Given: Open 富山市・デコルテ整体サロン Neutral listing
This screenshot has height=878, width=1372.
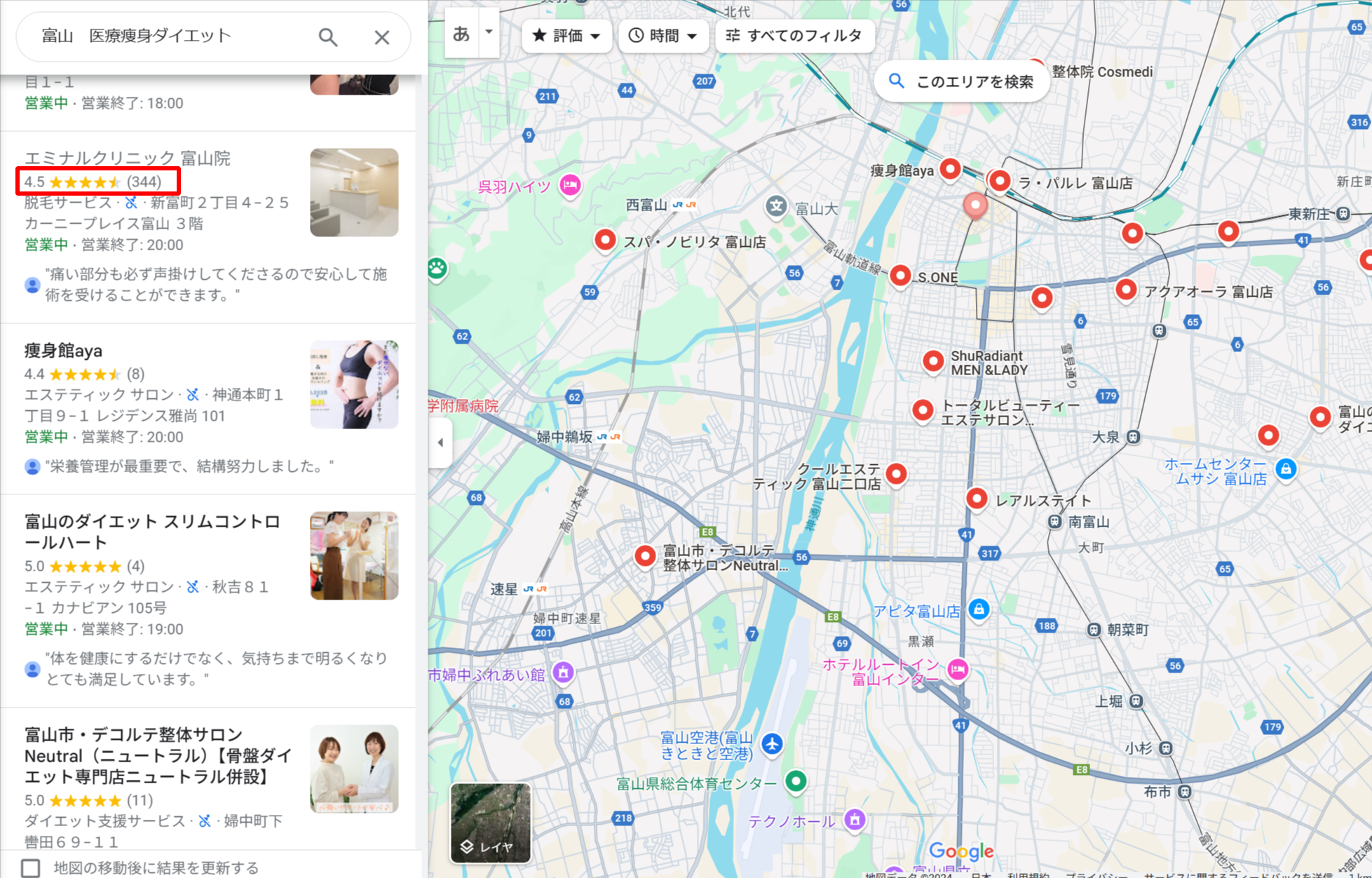Looking at the screenshot, I should 158,755.
